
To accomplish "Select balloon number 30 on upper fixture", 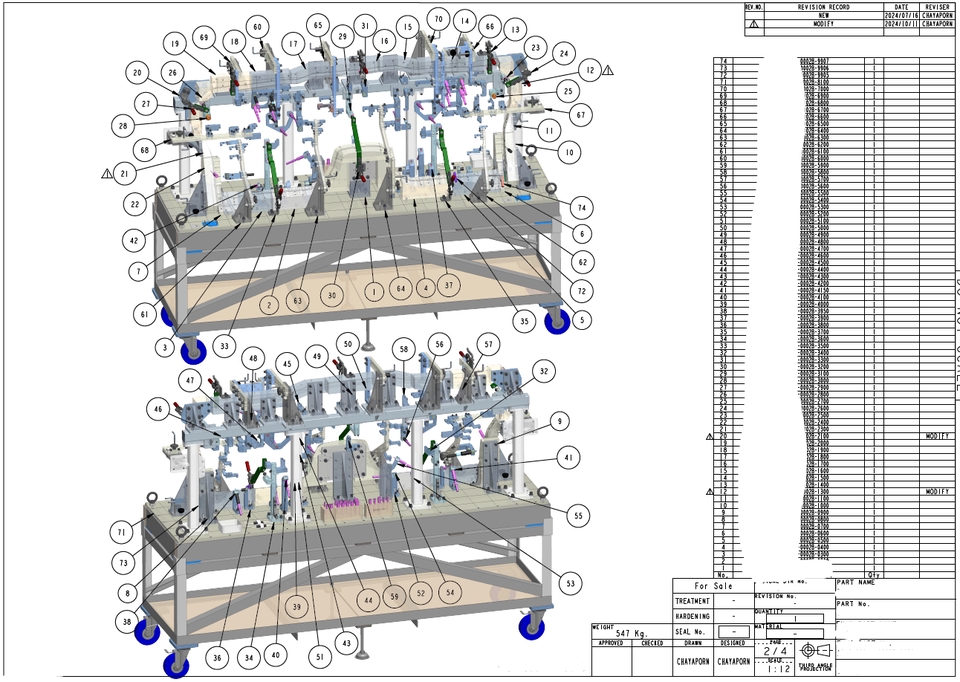I will click(x=329, y=294).
